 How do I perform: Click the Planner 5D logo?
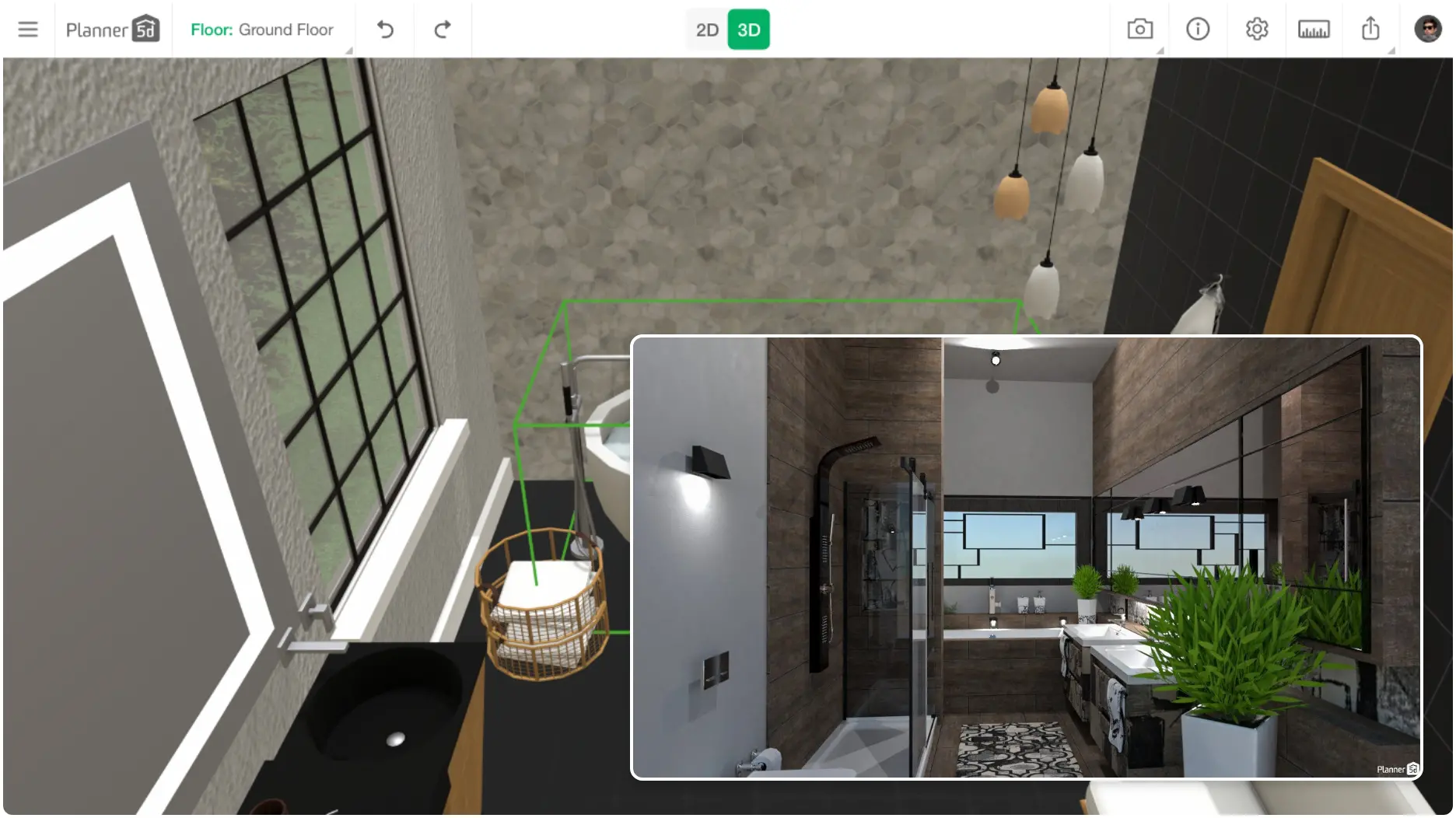click(x=113, y=30)
